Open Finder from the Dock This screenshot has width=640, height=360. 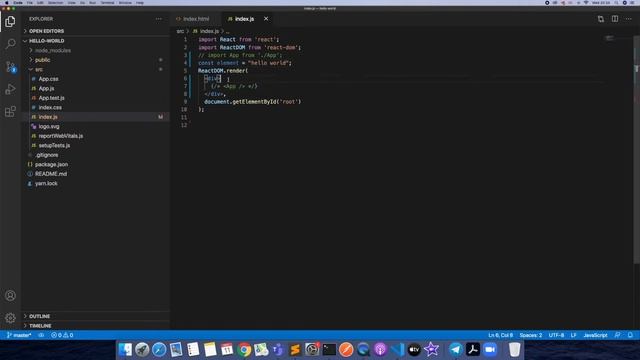(x=125, y=349)
